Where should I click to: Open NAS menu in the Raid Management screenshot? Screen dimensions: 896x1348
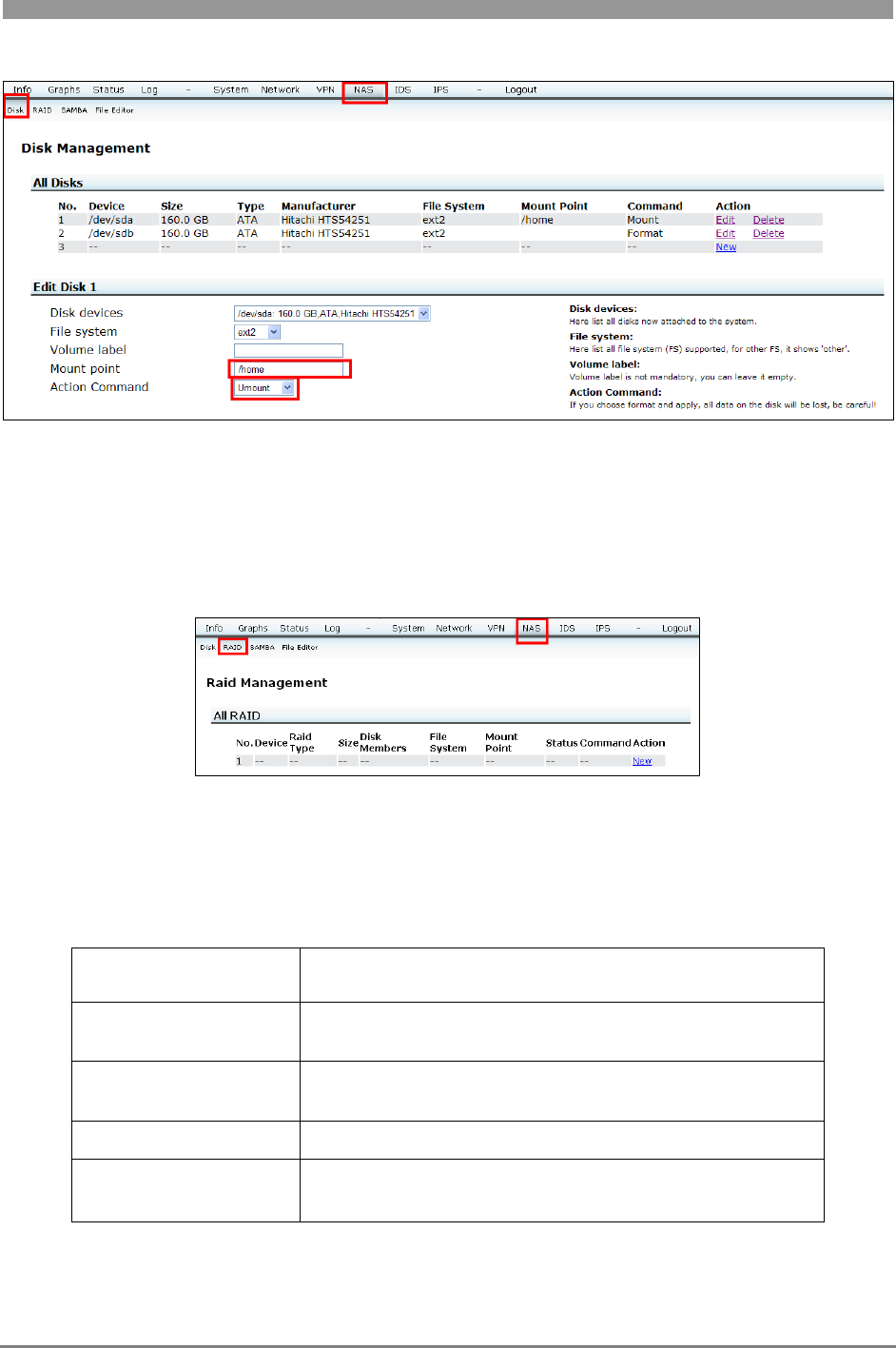point(531,629)
